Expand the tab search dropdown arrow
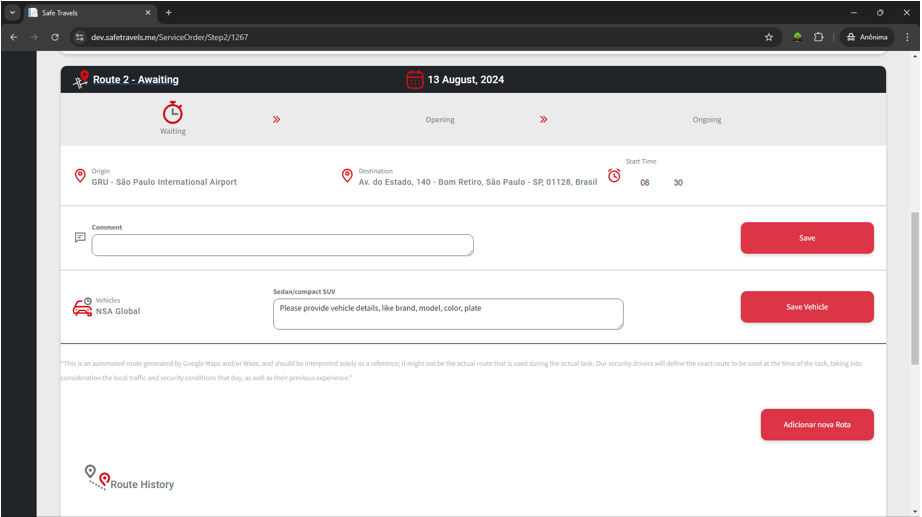922x517 pixels. pos(13,13)
